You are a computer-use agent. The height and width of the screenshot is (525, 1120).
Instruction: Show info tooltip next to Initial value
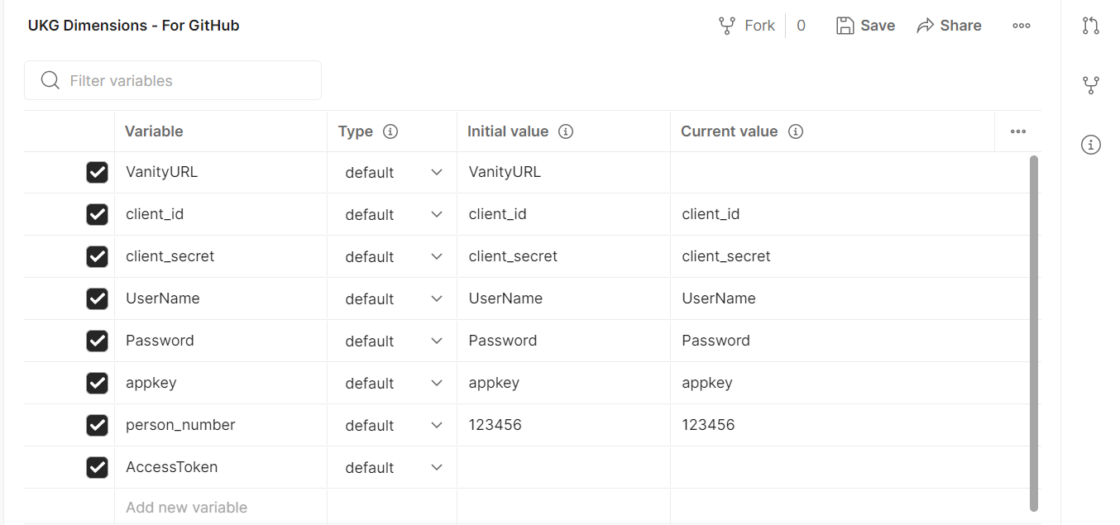pyautogui.click(x=566, y=131)
